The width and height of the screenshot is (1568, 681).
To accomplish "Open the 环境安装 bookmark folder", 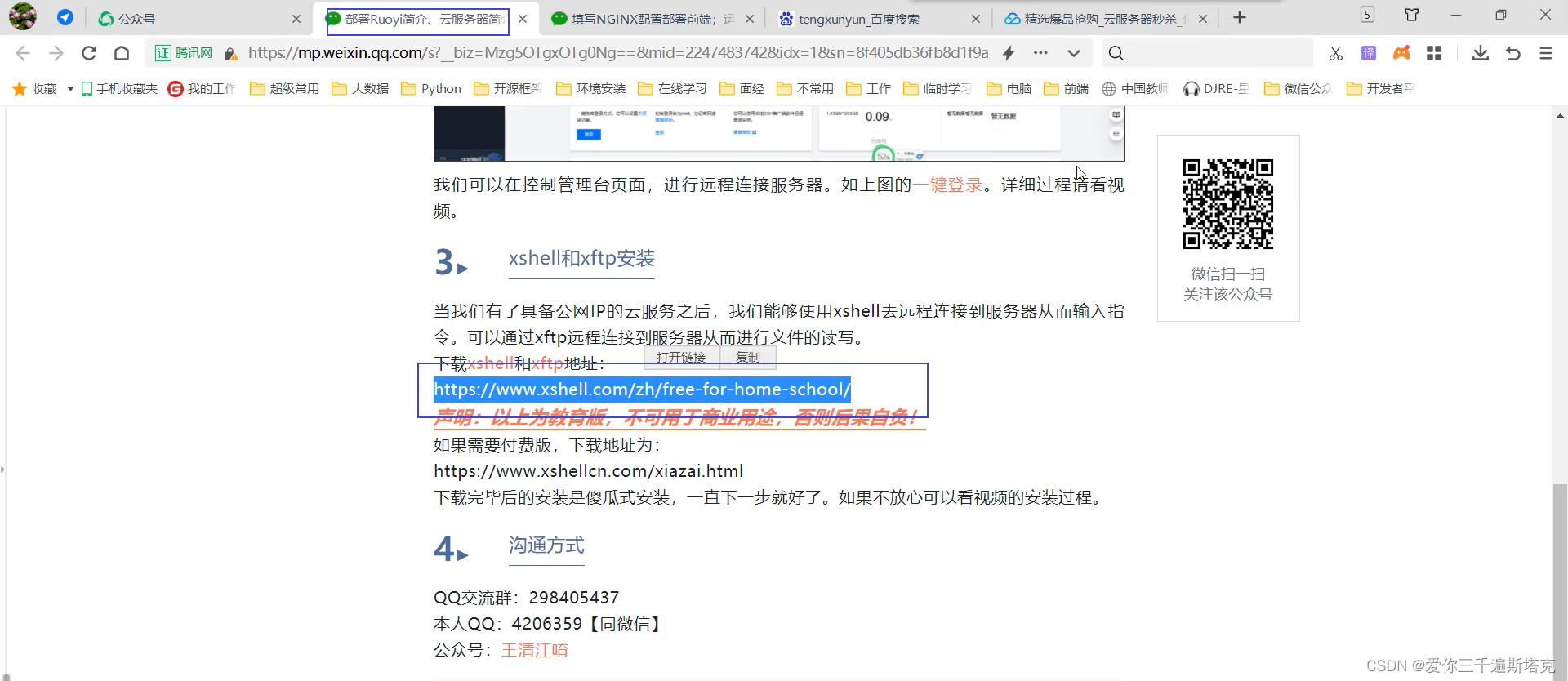I will coord(591,89).
